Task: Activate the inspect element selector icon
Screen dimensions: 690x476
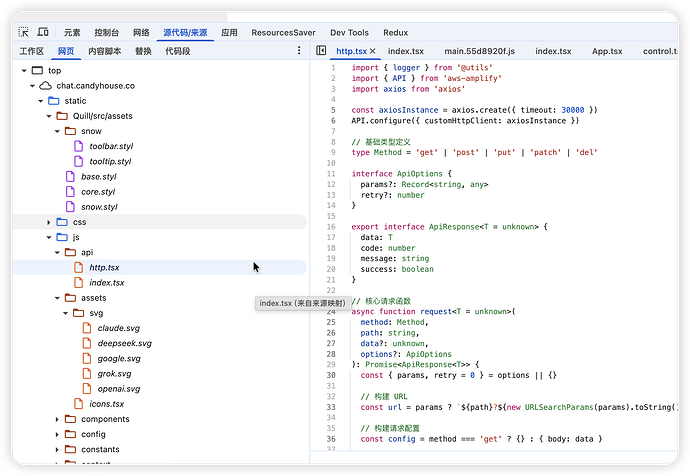Action: (23, 32)
